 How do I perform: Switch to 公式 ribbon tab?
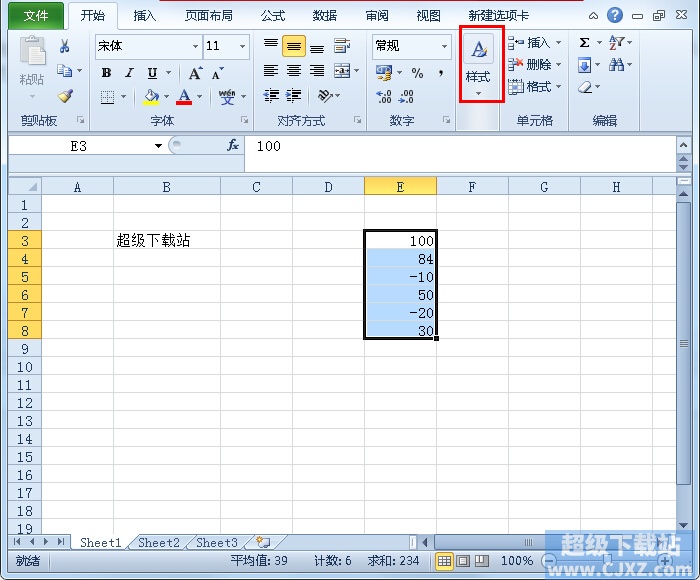[272, 16]
